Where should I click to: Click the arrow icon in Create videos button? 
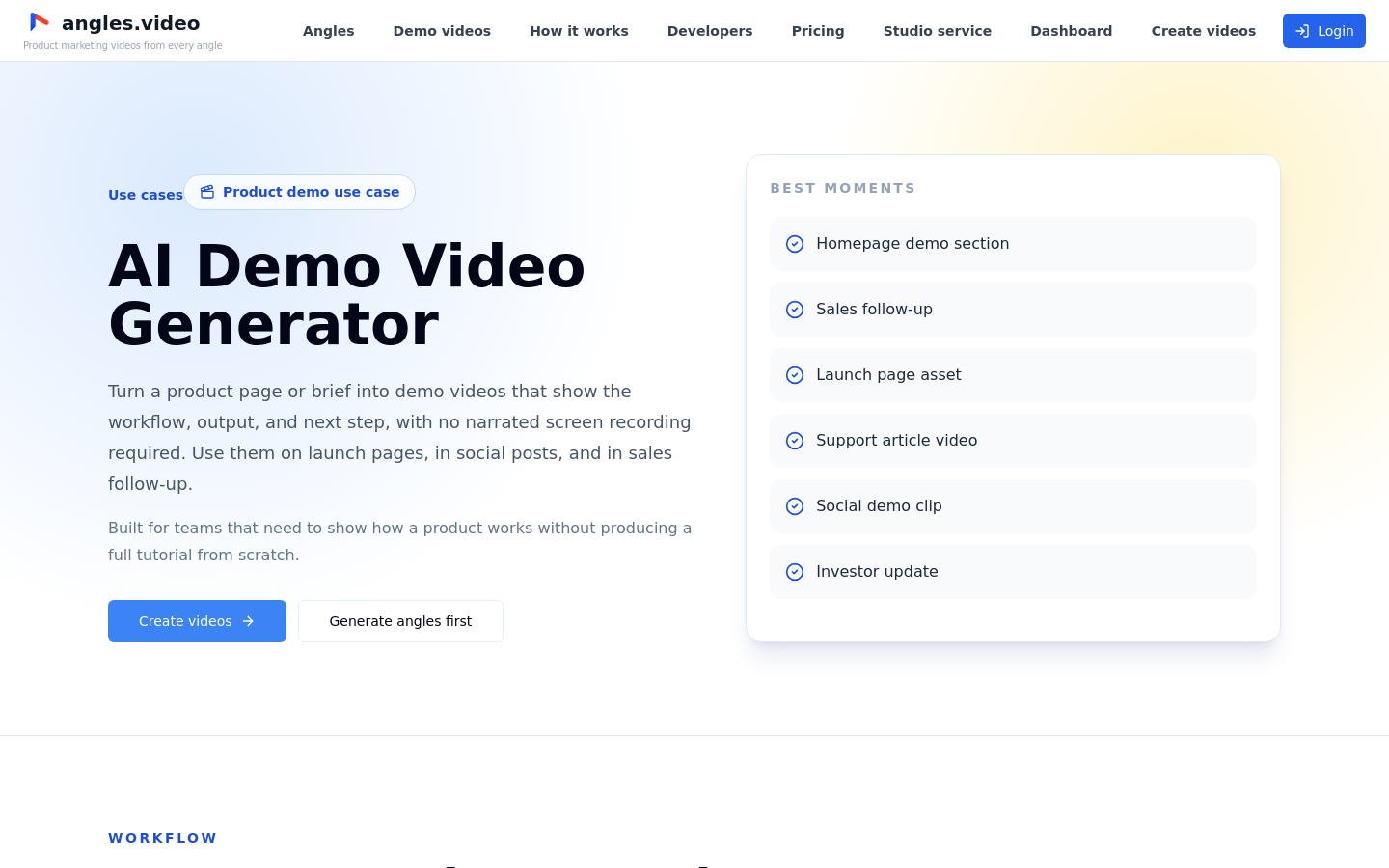(248, 621)
